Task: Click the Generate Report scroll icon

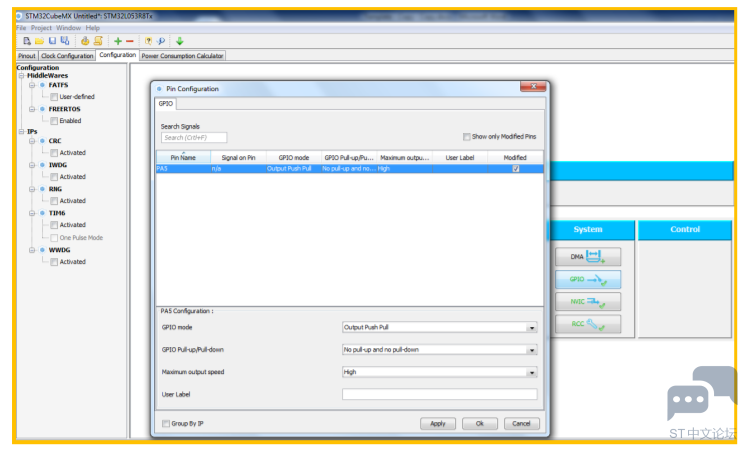Action: (x=98, y=41)
